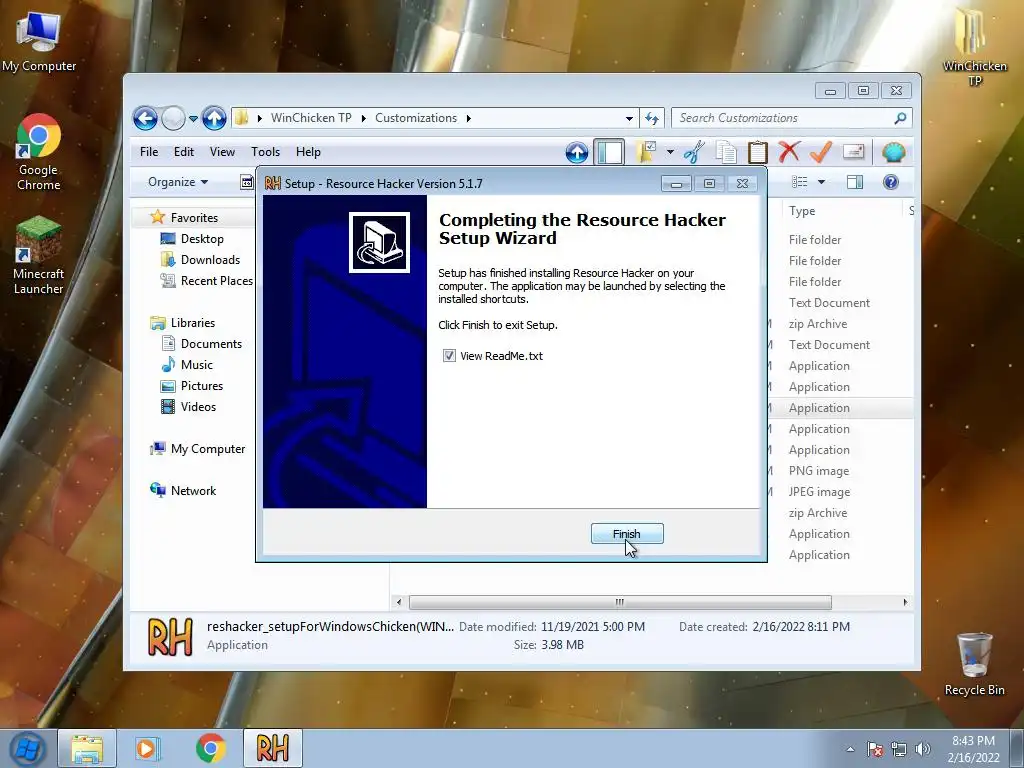1024x768 pixels.
Task: Open the Tools menu
Action: click(x=265, y=152)
